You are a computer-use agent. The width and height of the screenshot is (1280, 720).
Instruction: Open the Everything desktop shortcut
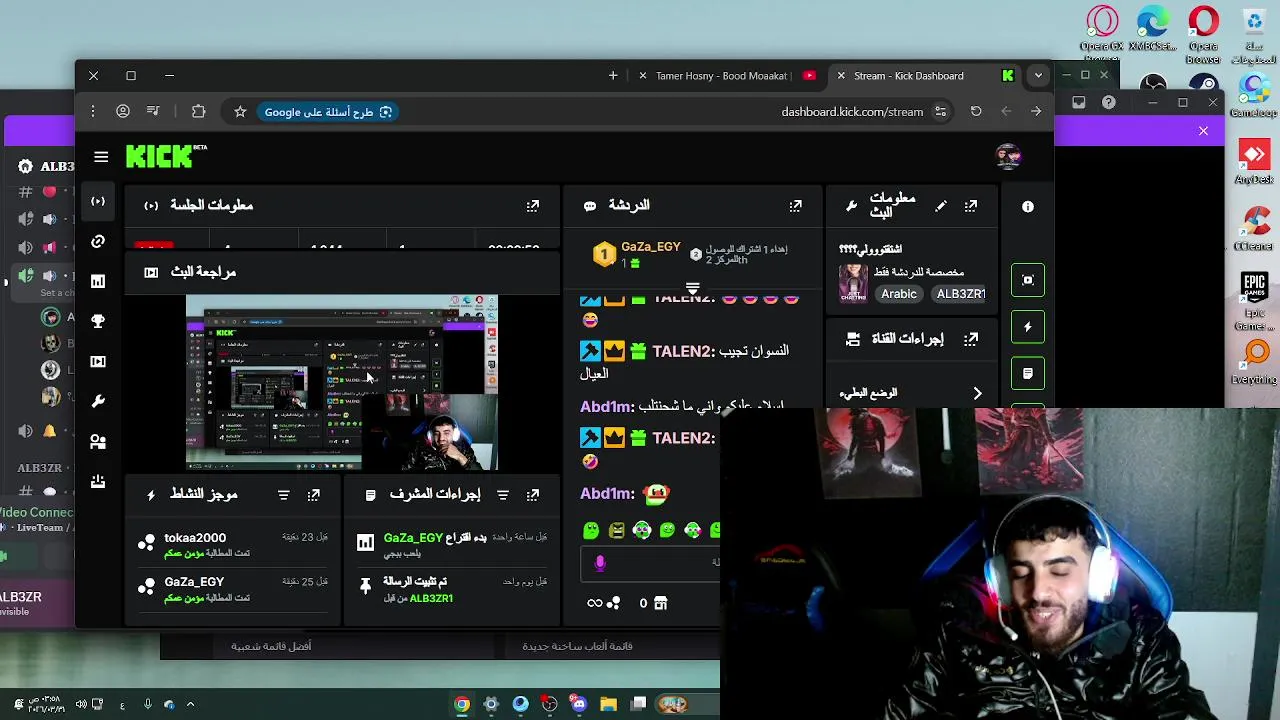coord(1254,362)
